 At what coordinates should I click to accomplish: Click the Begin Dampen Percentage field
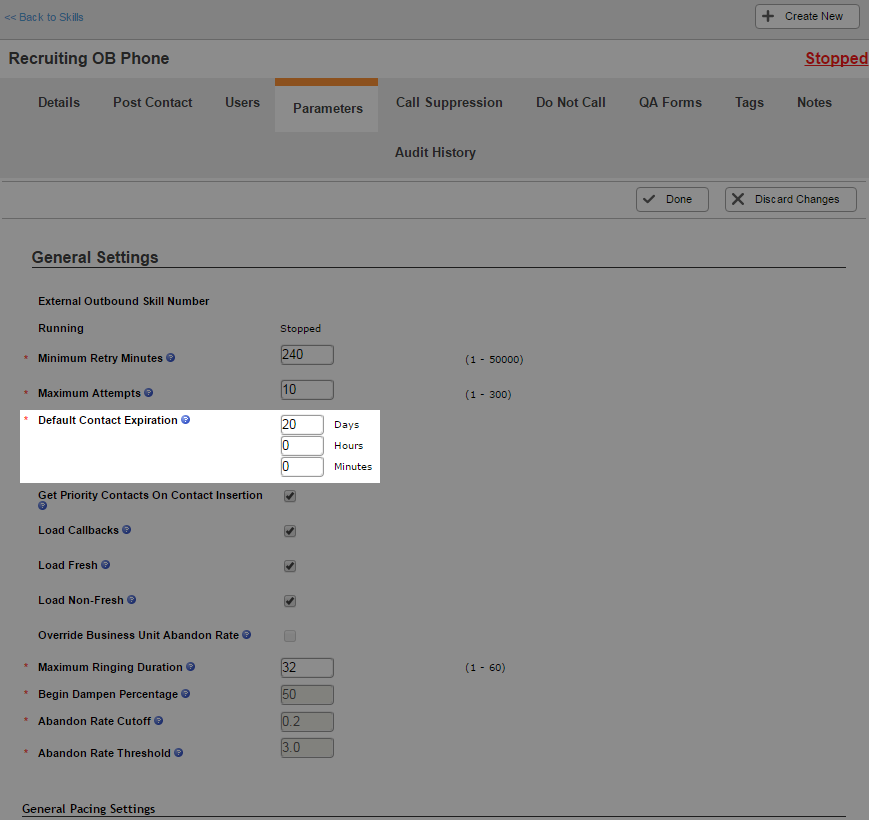(307, 695)
